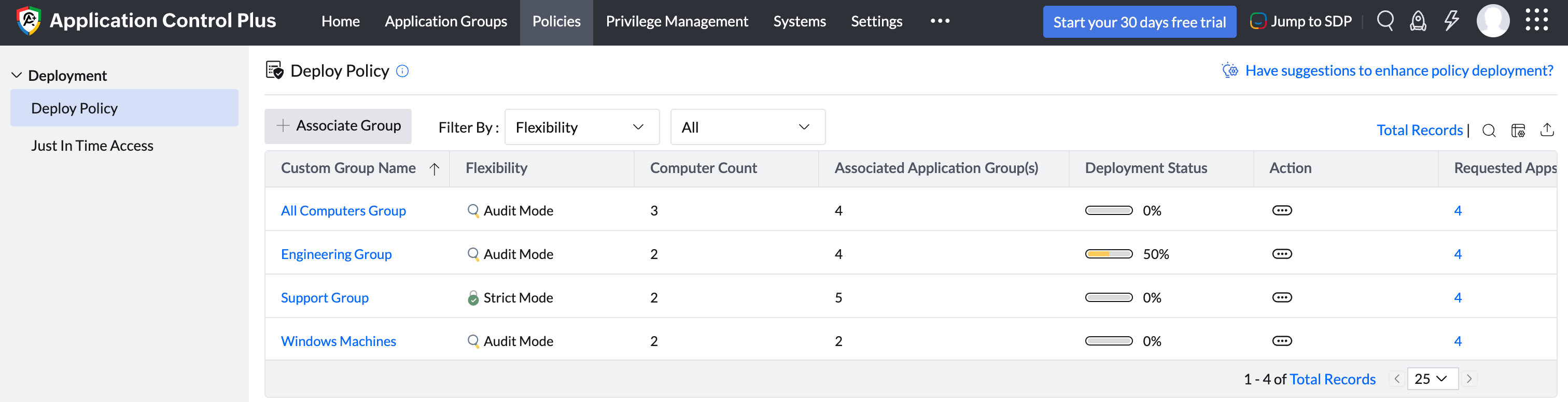Viewport: 1568px width, 402px height.
Task: Click the suggestions lightbulb gear icon
Action: pos(1230,70)
